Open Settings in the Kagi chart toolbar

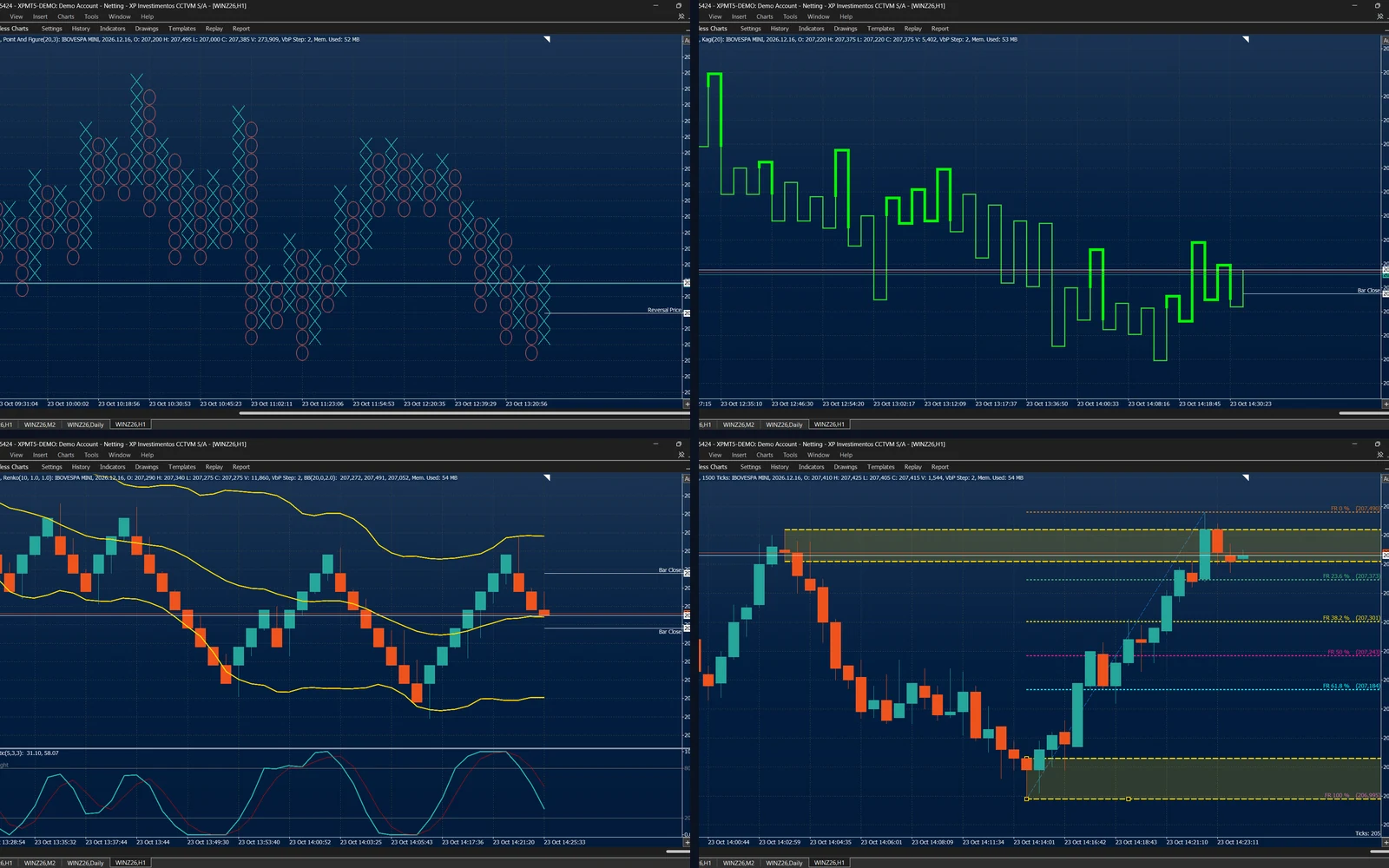751,29
